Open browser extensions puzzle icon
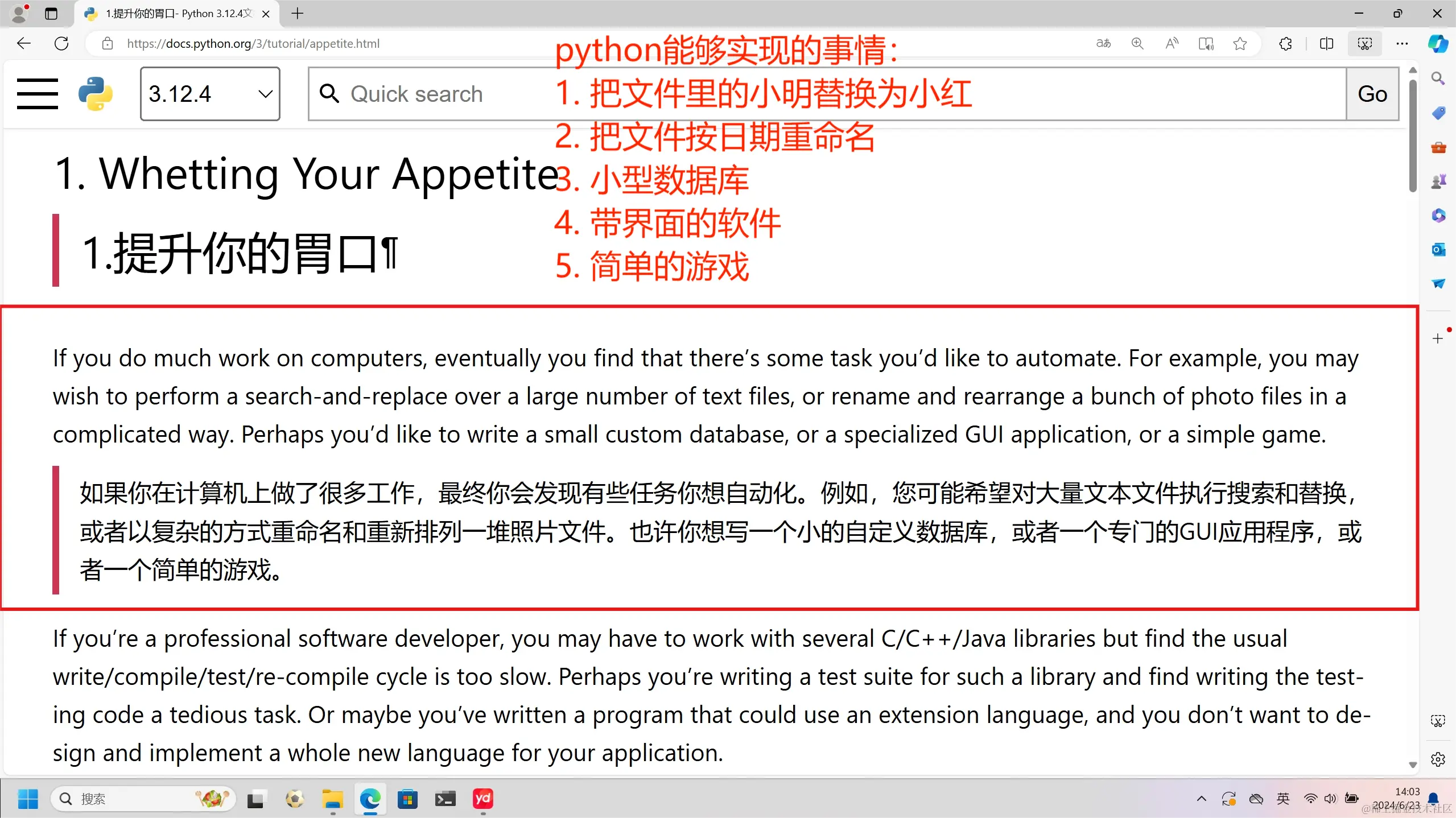 1285,43
